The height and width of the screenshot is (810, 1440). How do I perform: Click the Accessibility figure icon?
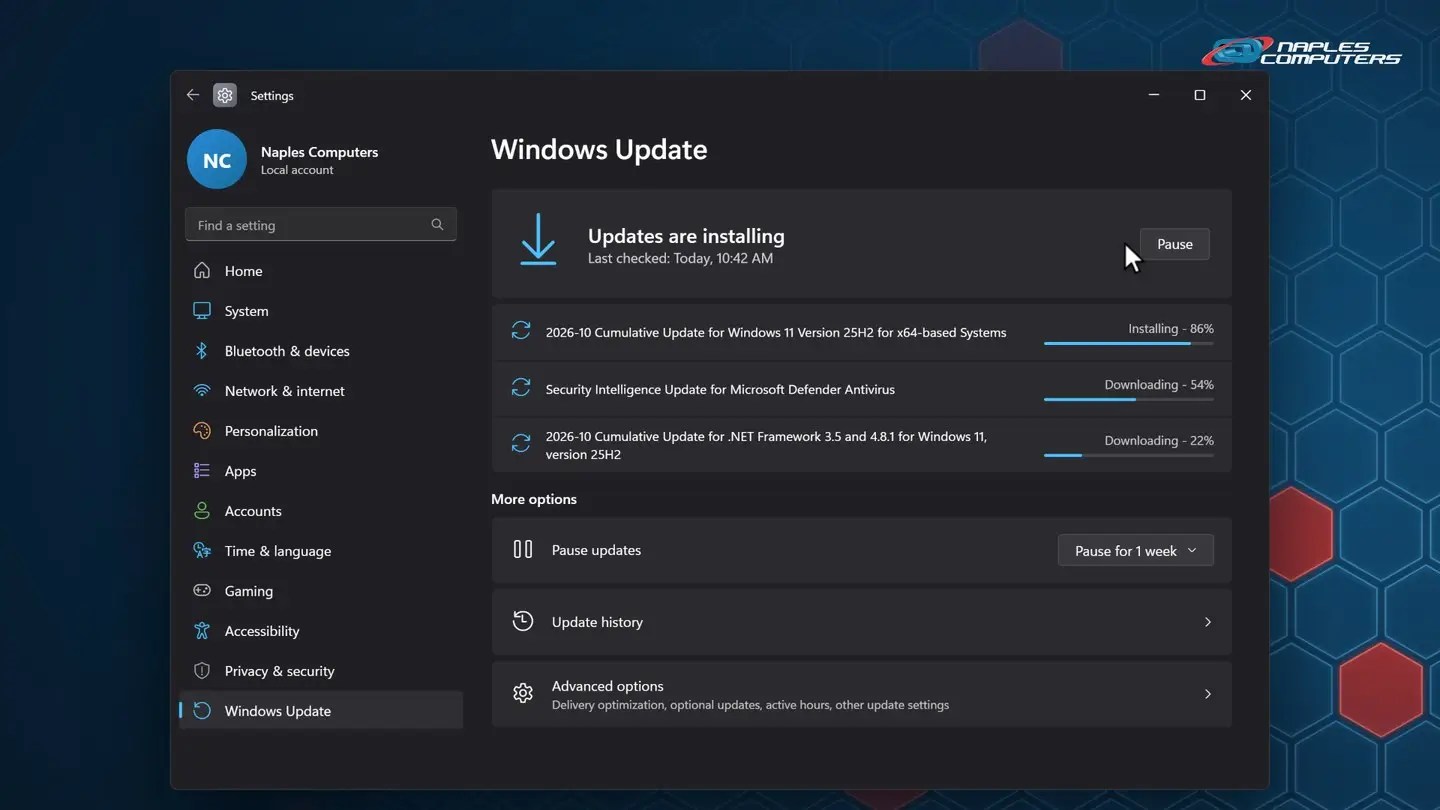click(202, 631)
